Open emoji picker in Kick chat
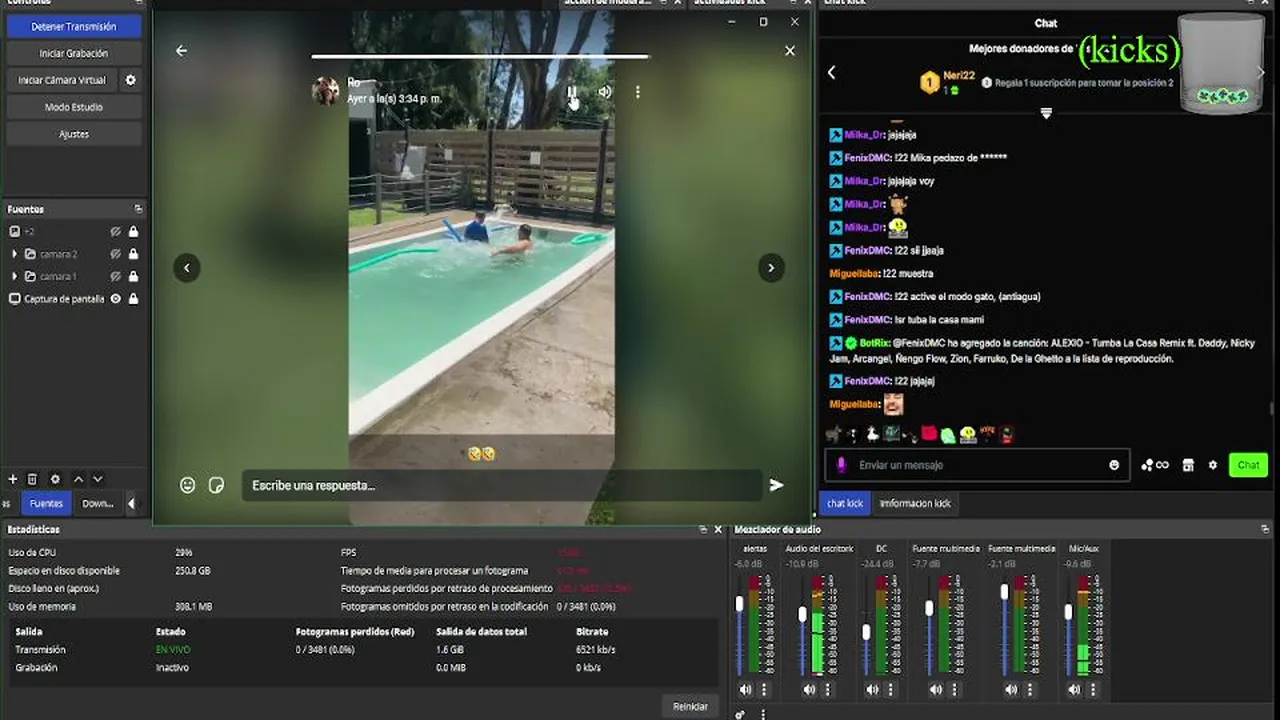 coord(1114,465)
